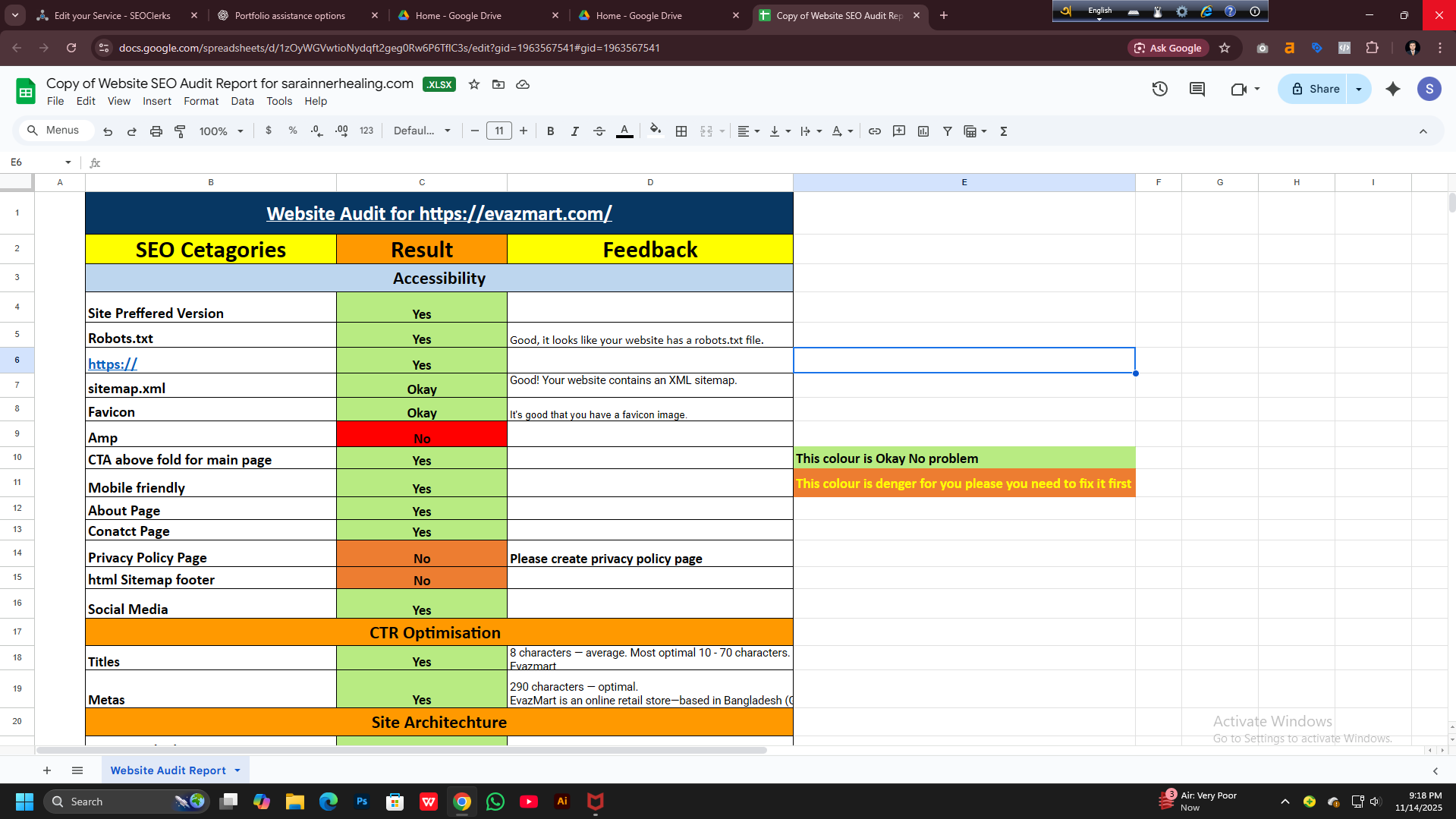Click the create filter funnel icon
Image resolution: width=1456 pixels, height=819 pixels.
coord(948,131)
